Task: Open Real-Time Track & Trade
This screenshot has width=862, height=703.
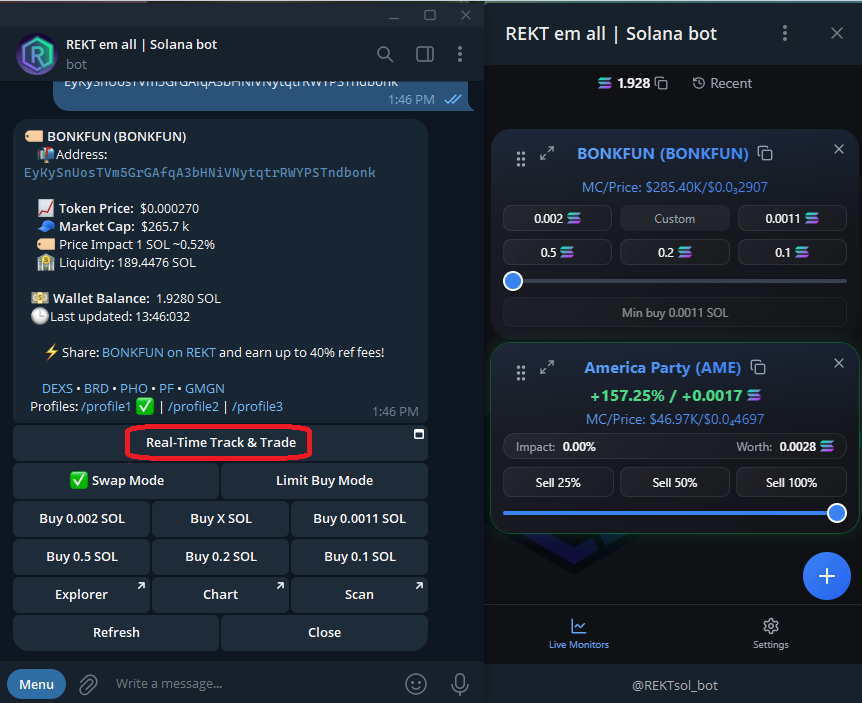Action: pyautogui.click(x=220, y=442)
